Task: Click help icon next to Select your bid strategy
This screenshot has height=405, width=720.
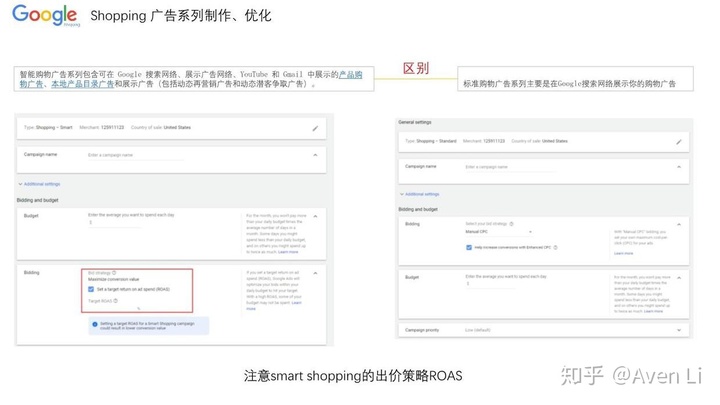Action: click(x=511, y=224)
